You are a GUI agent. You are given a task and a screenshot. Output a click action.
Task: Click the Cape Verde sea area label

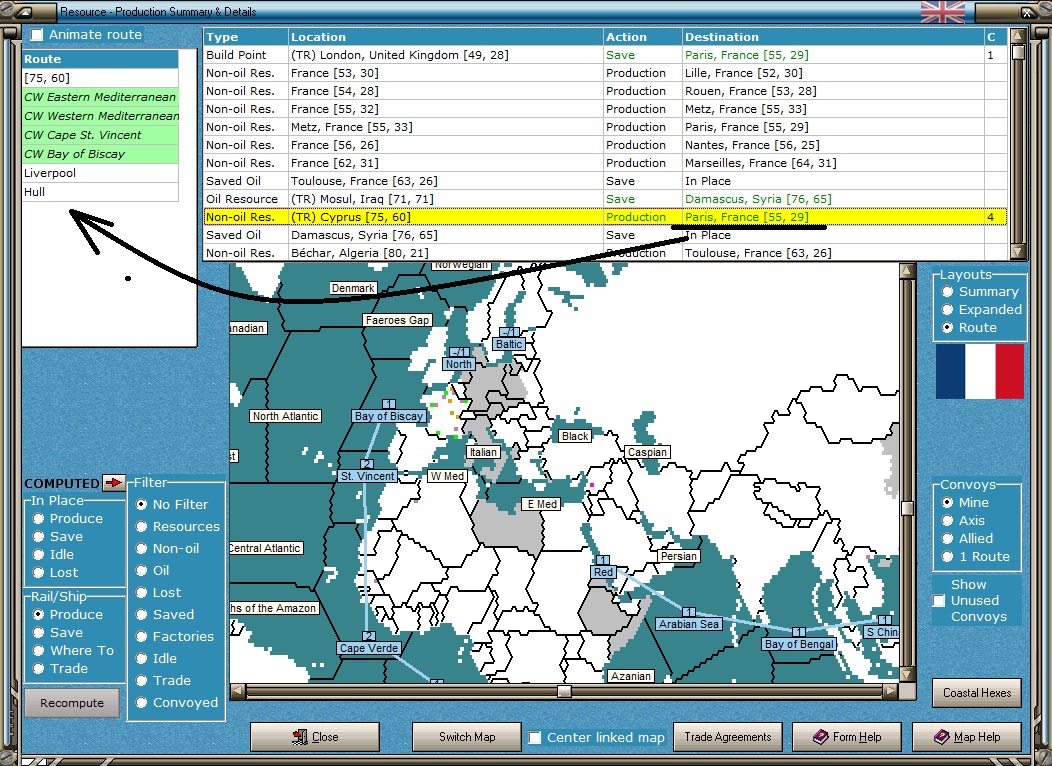click(369, 648)
